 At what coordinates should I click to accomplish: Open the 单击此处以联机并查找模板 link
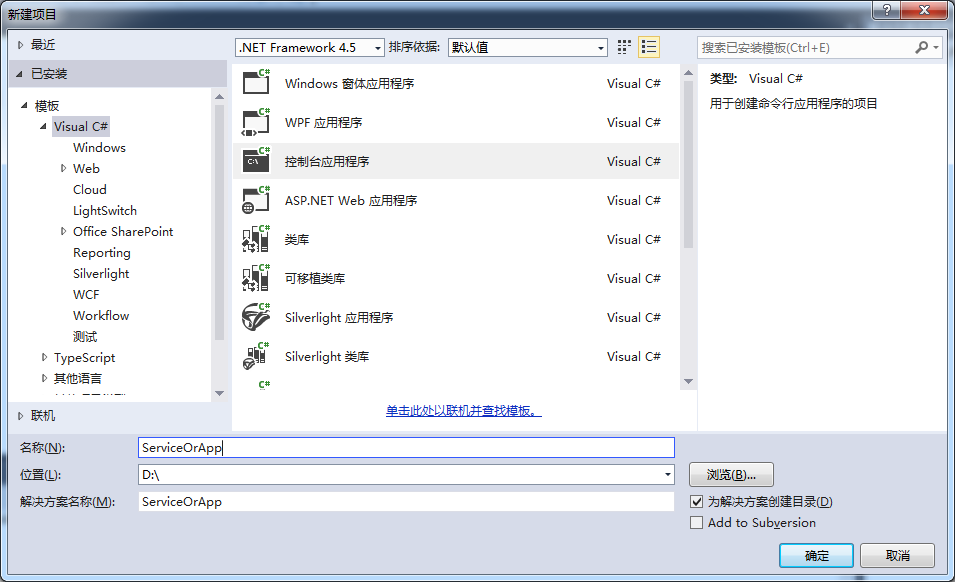[x=463, y=411]
